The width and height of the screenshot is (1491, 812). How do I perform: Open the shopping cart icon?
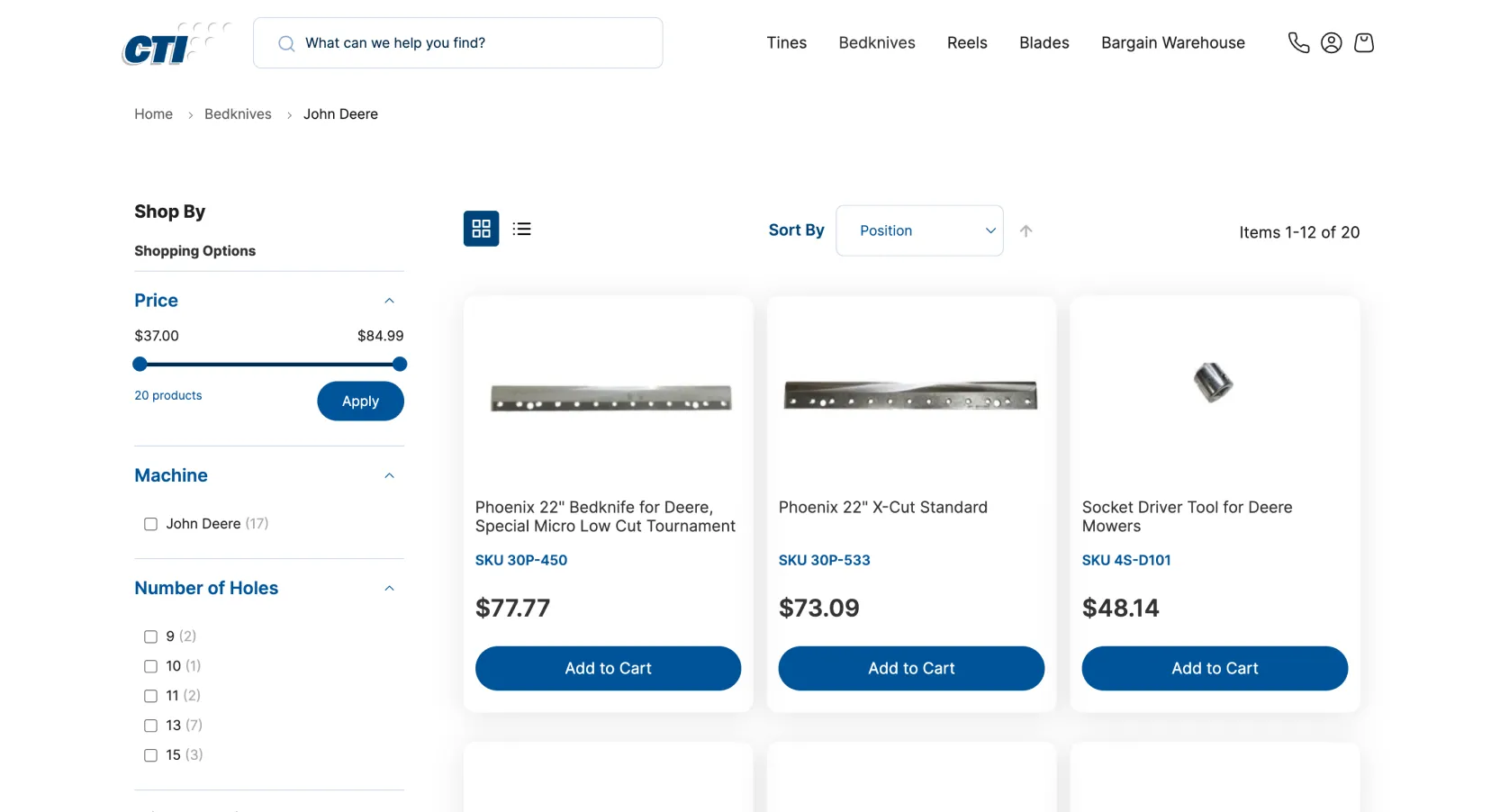[x=1363, y=42]
